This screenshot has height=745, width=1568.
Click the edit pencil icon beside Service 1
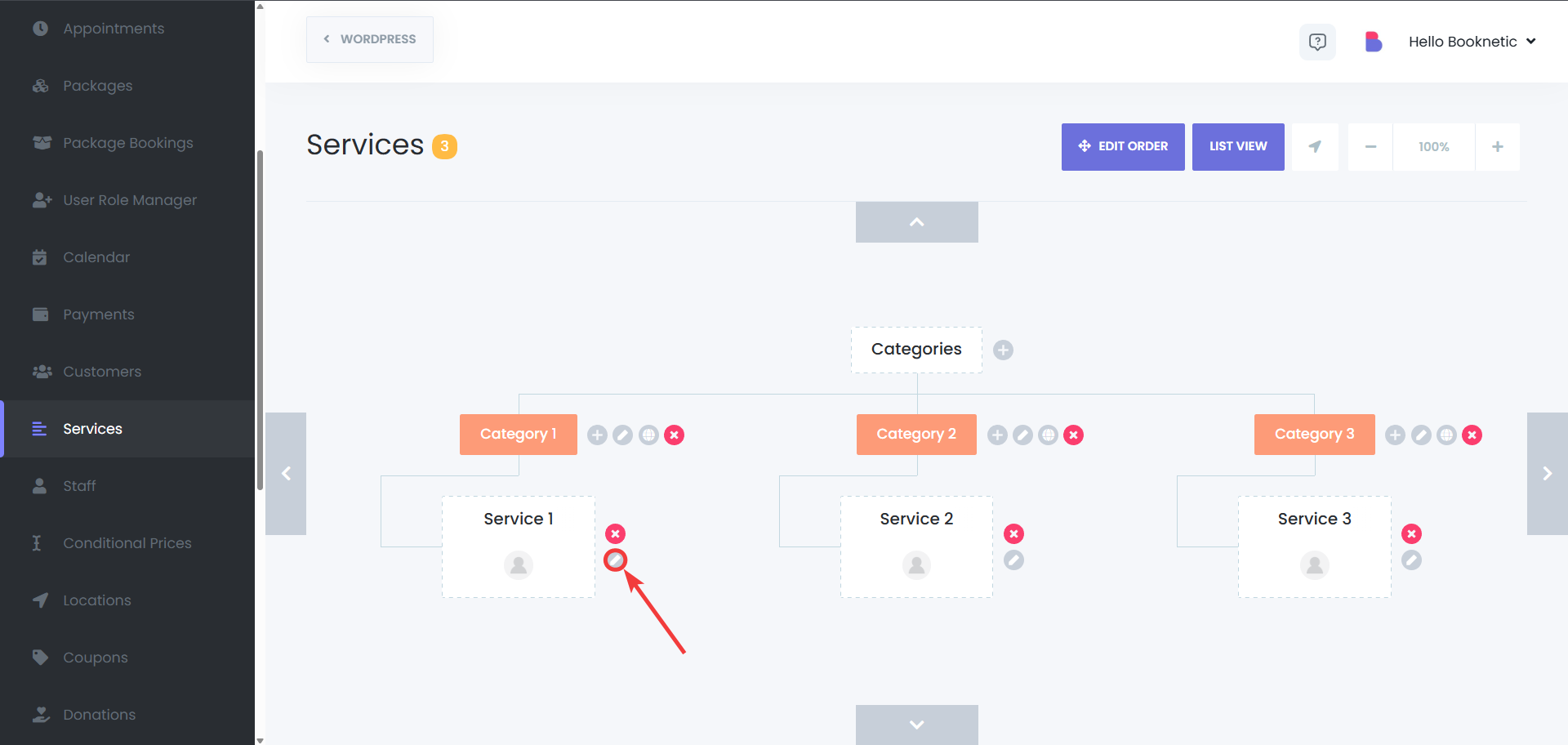click(615, 560)
